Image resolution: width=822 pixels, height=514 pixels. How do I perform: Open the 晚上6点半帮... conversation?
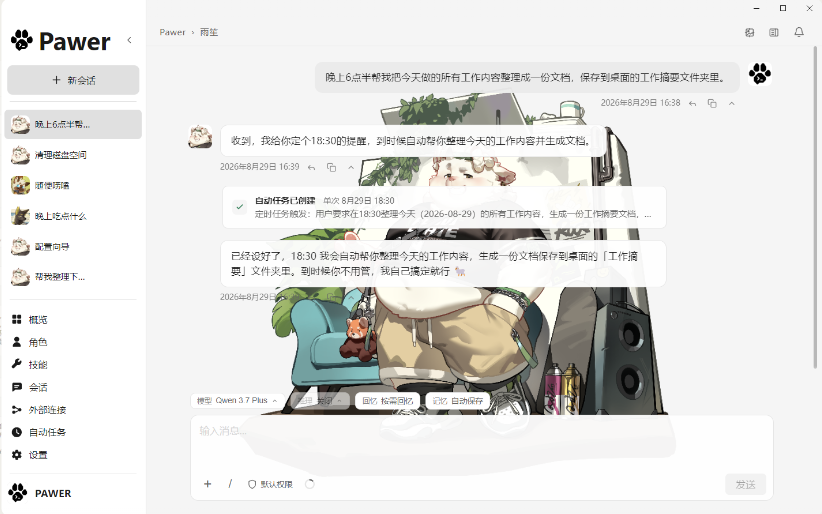point(73,124)
